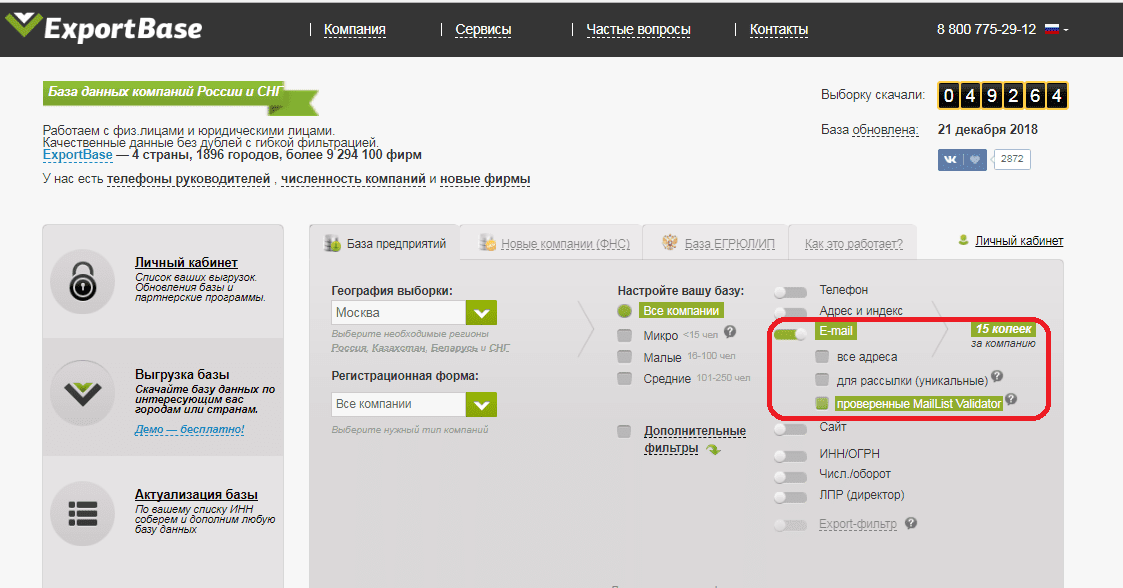This screenshot has width=1123, height=588.
Task: Click Актуализация базы sidebar heading
Action: tap(196, 495)
